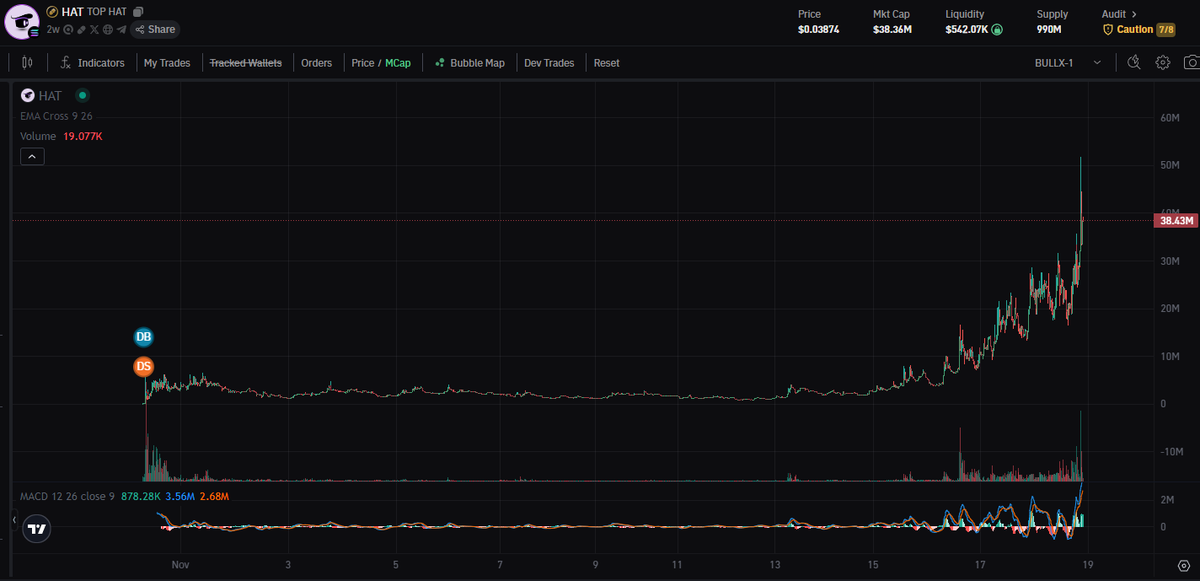Click the Caution audit status
1200x581 pixels.
tap(1128, 30)
